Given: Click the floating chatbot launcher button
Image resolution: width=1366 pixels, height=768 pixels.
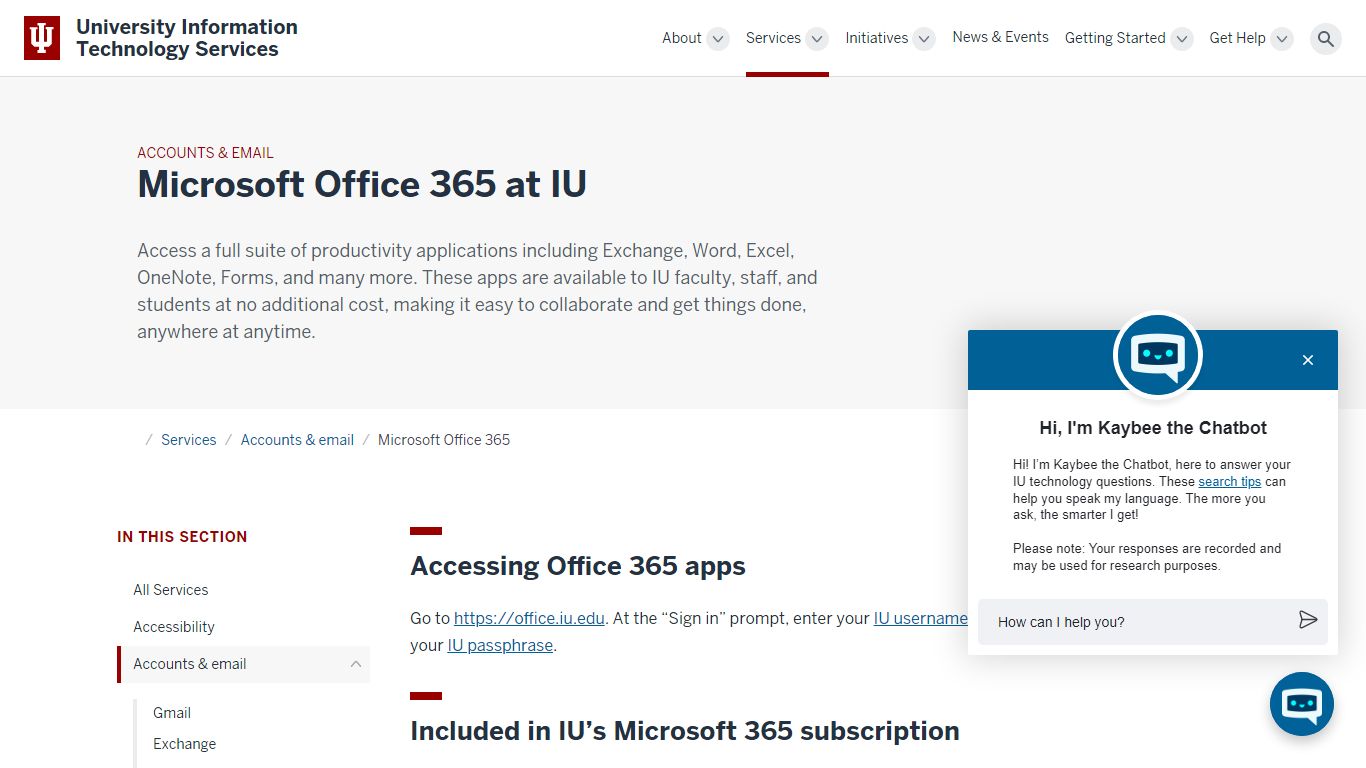Looking at the screenshot, I should click(1302, 704).
